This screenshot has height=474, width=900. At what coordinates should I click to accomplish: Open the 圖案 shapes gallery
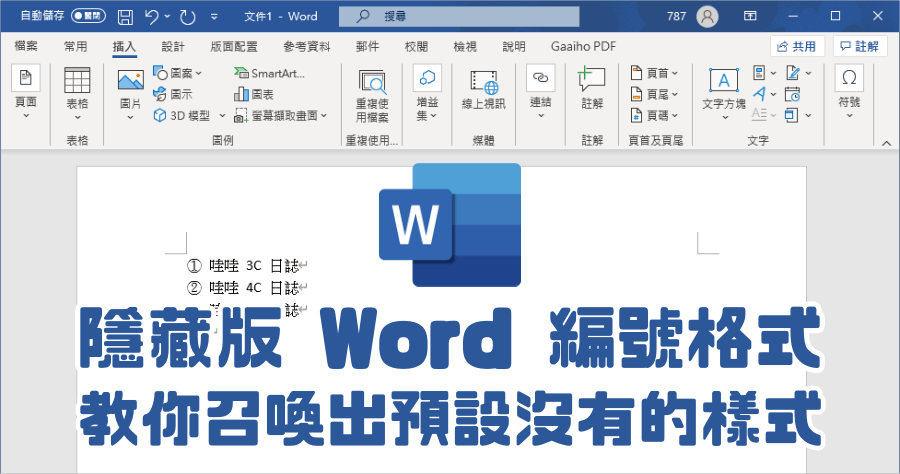click(x=177, y=73)
